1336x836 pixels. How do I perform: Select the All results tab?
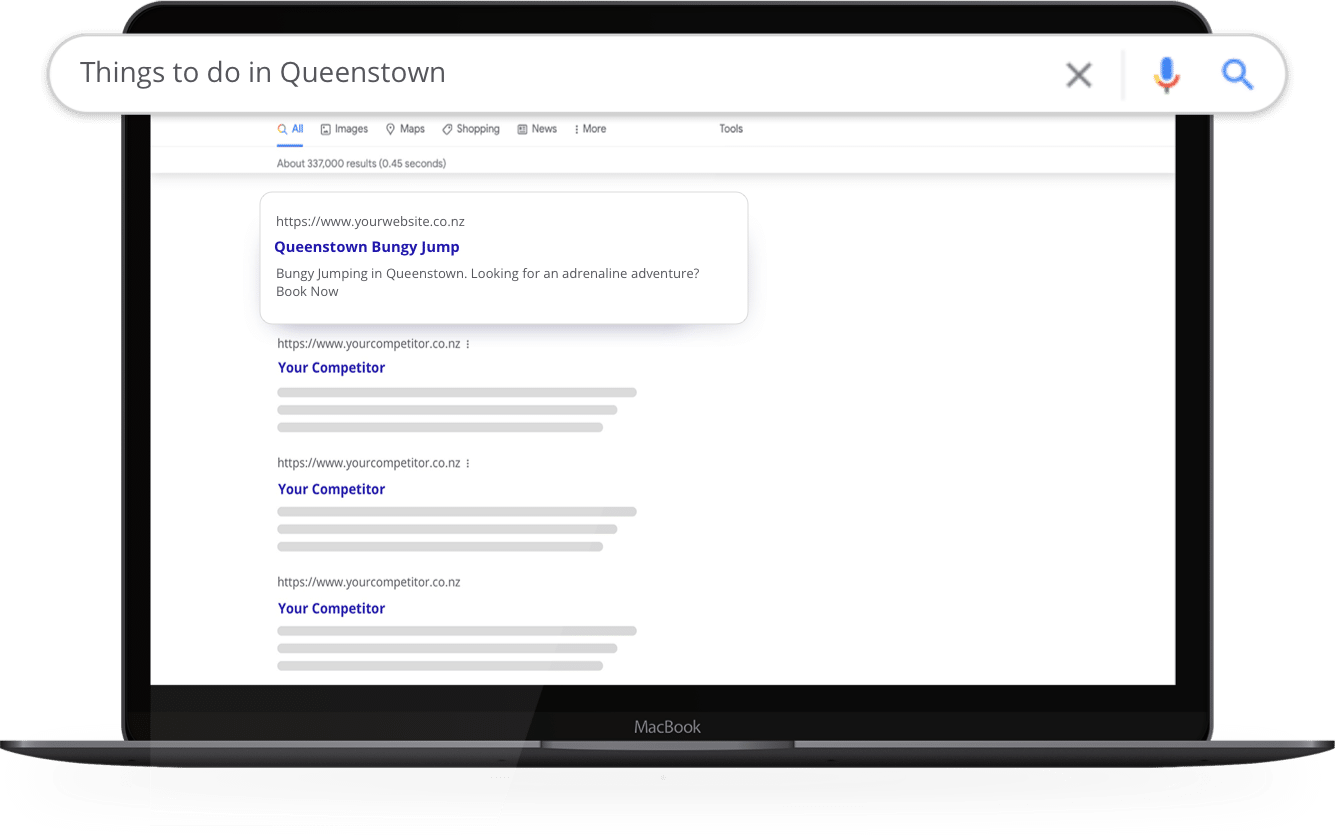291,129
